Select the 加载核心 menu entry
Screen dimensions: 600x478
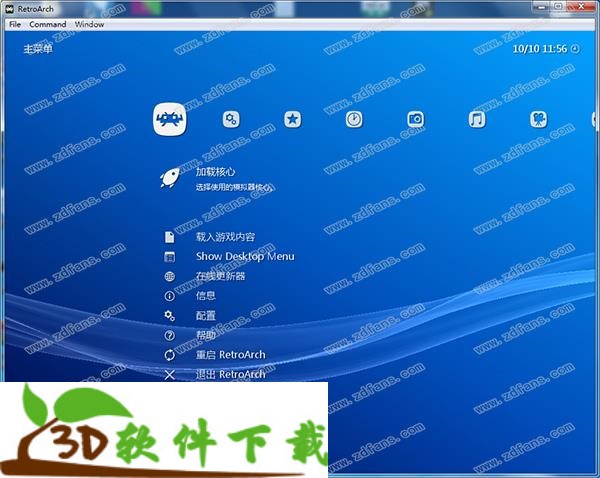coord(215,172)
